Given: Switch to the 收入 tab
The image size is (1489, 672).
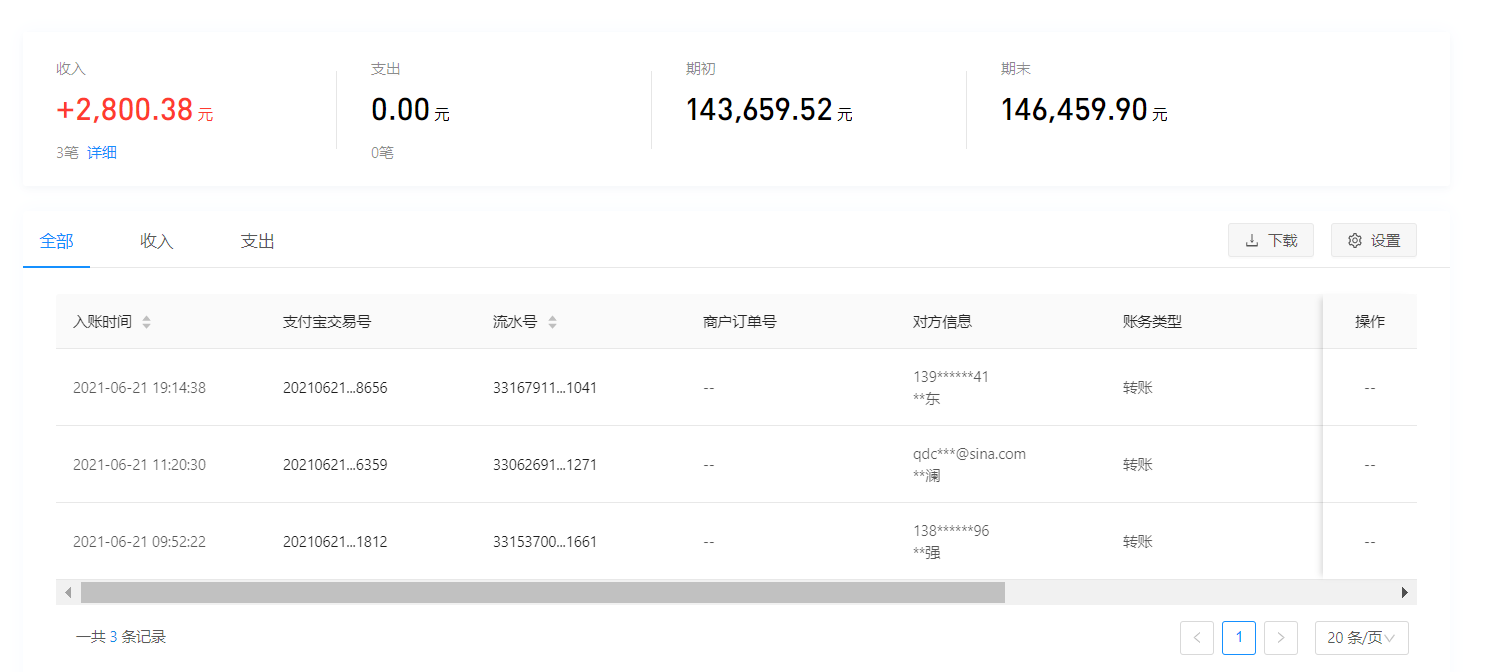Looking at the screenshot, I should point(157,242).
